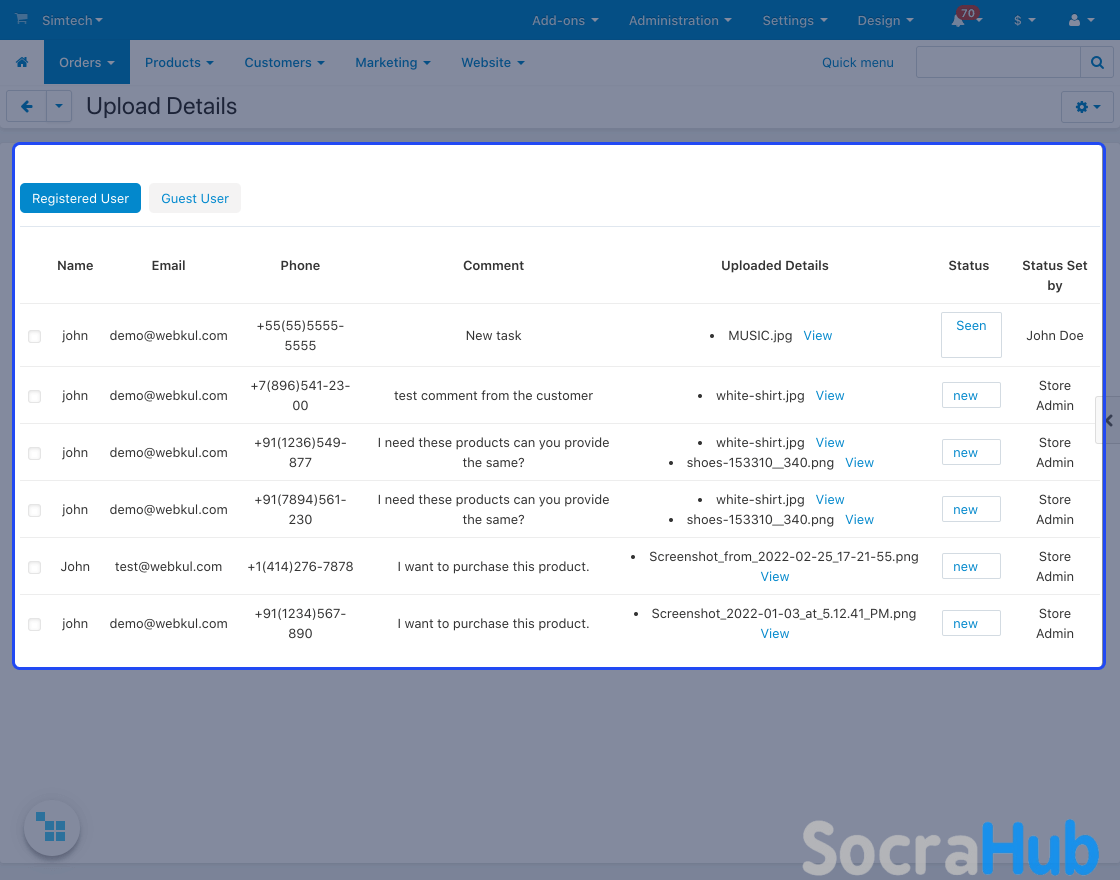Click the home icon in navigation bar
Screen dimensions: 1120x880
tap(22, 62)
